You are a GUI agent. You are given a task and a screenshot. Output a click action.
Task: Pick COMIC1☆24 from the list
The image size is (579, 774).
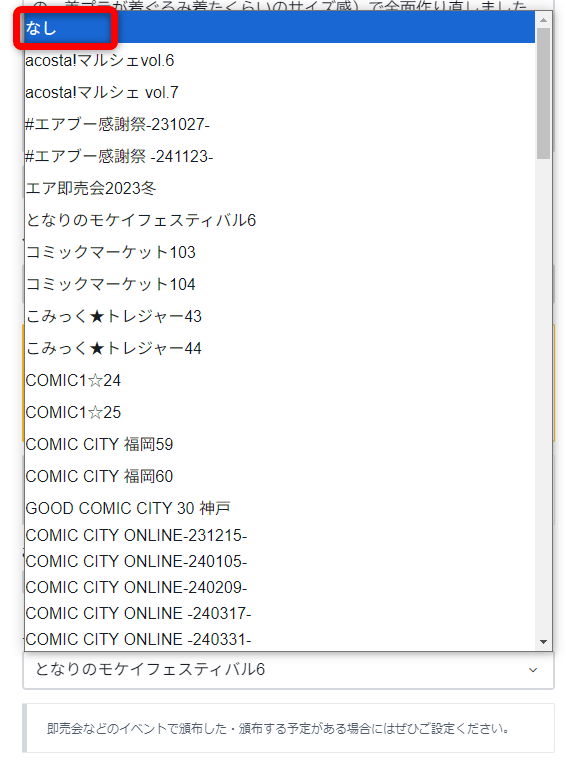tap(280, 380)
